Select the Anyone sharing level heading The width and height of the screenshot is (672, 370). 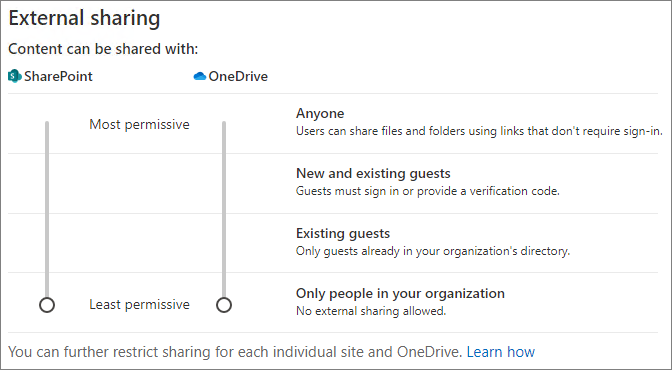pyautogui.click(x=320, y=113)
